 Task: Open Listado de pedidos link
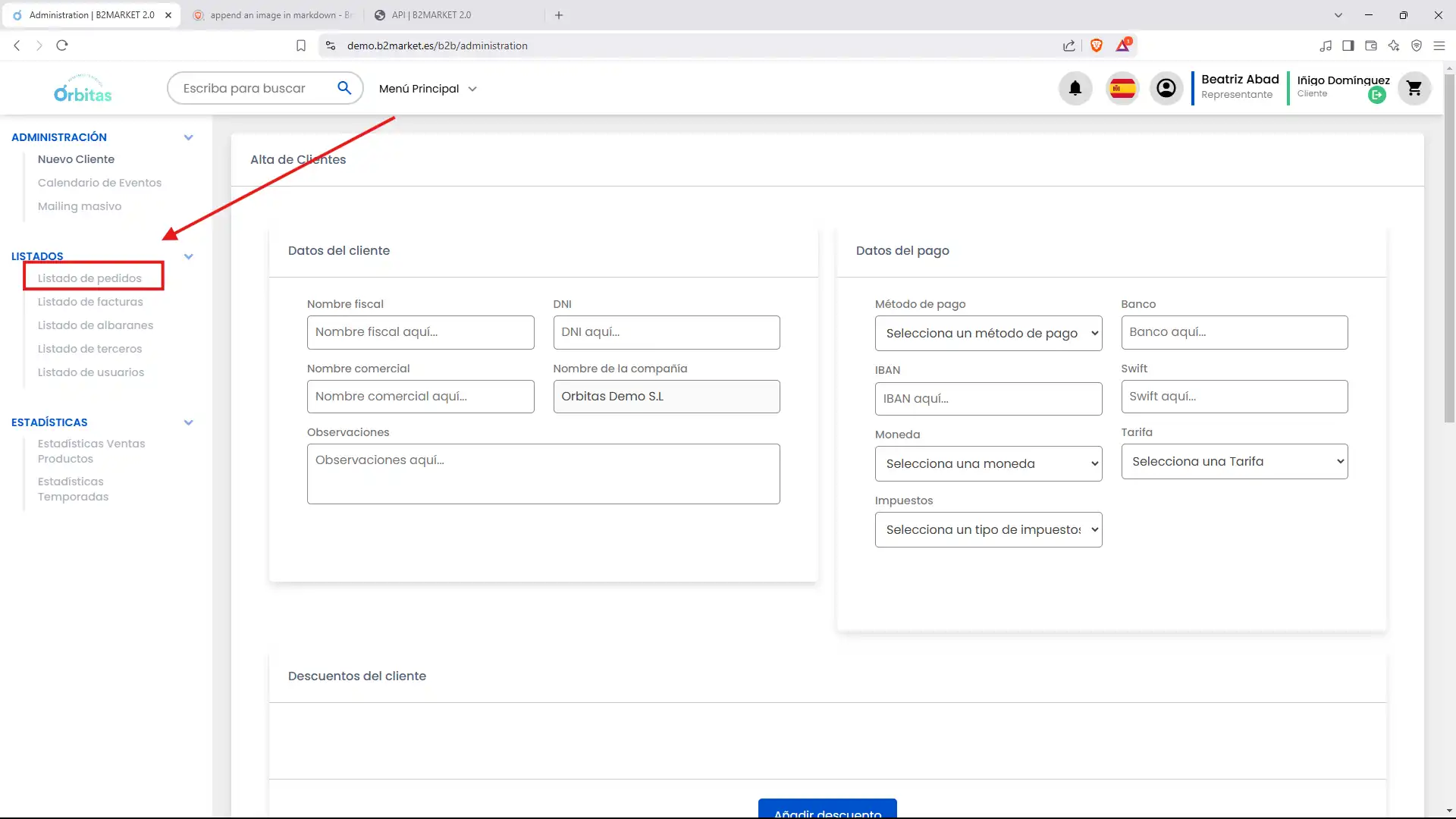click(x=89, y=278)
